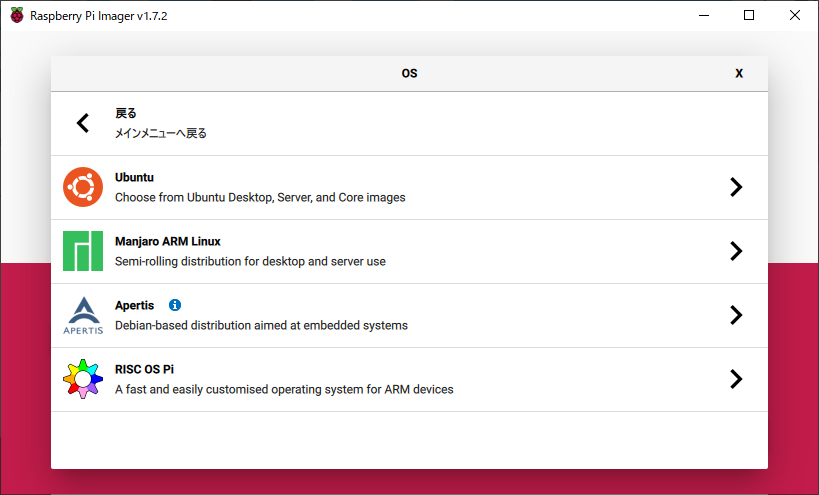Viewport: 819px width, 495px height.
Task: Click the OS dialog title
Action: [x=410, y=74]
